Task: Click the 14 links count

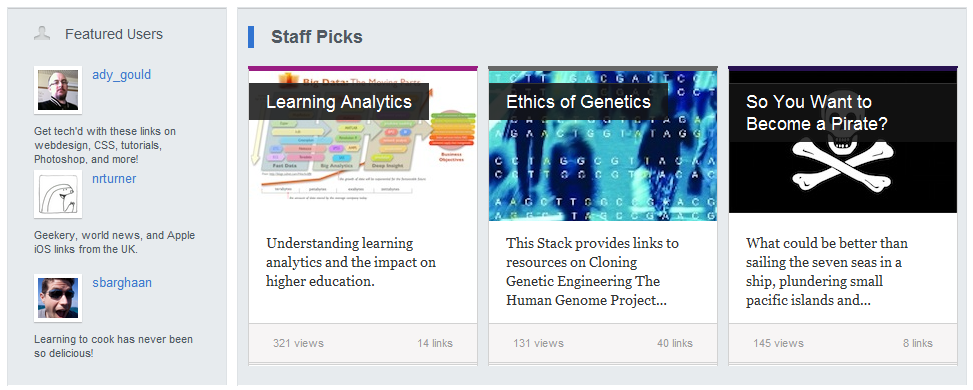Action: pos(435,343)
